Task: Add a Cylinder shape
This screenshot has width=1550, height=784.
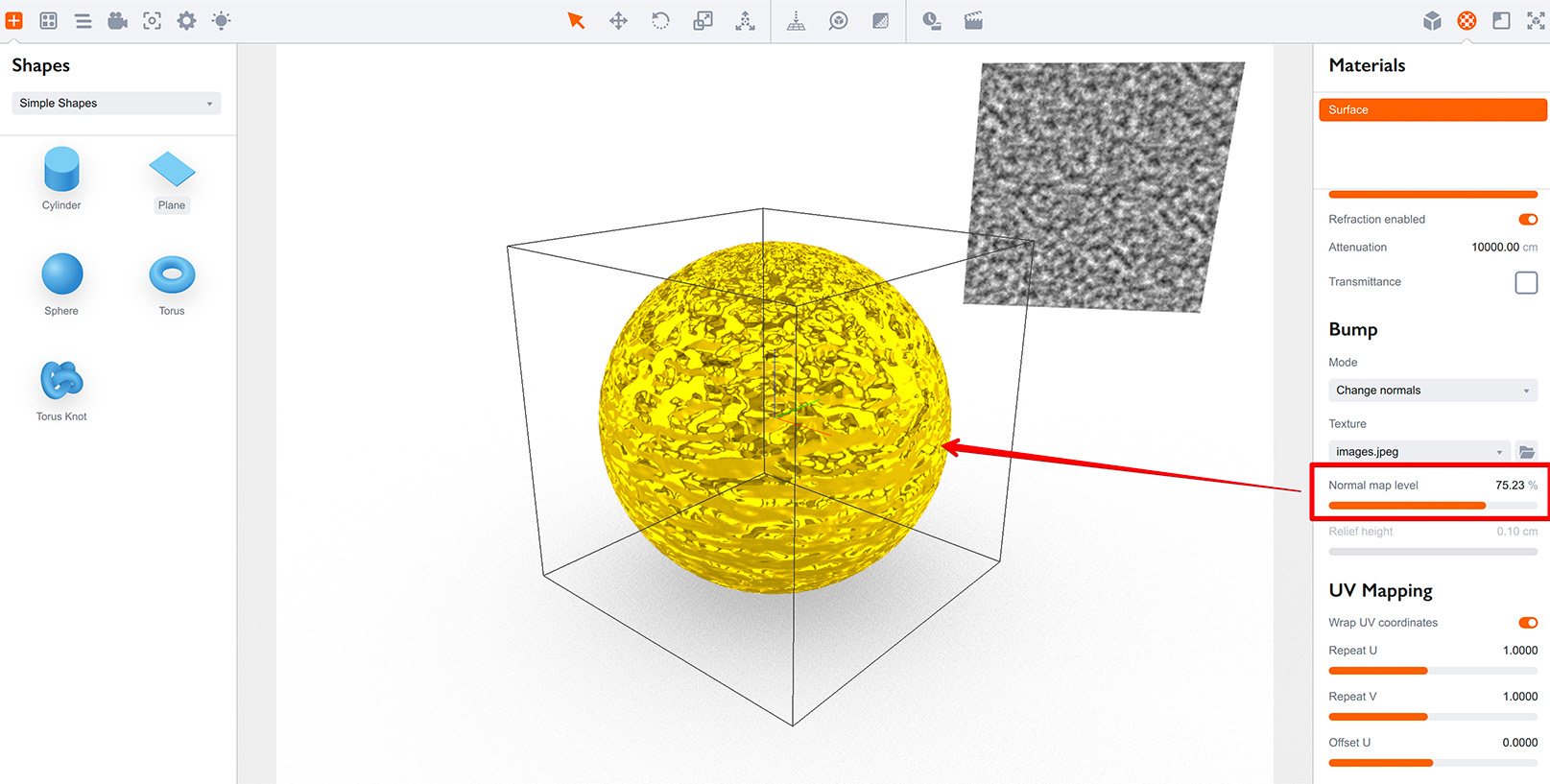Action: [x=61, y=179]
